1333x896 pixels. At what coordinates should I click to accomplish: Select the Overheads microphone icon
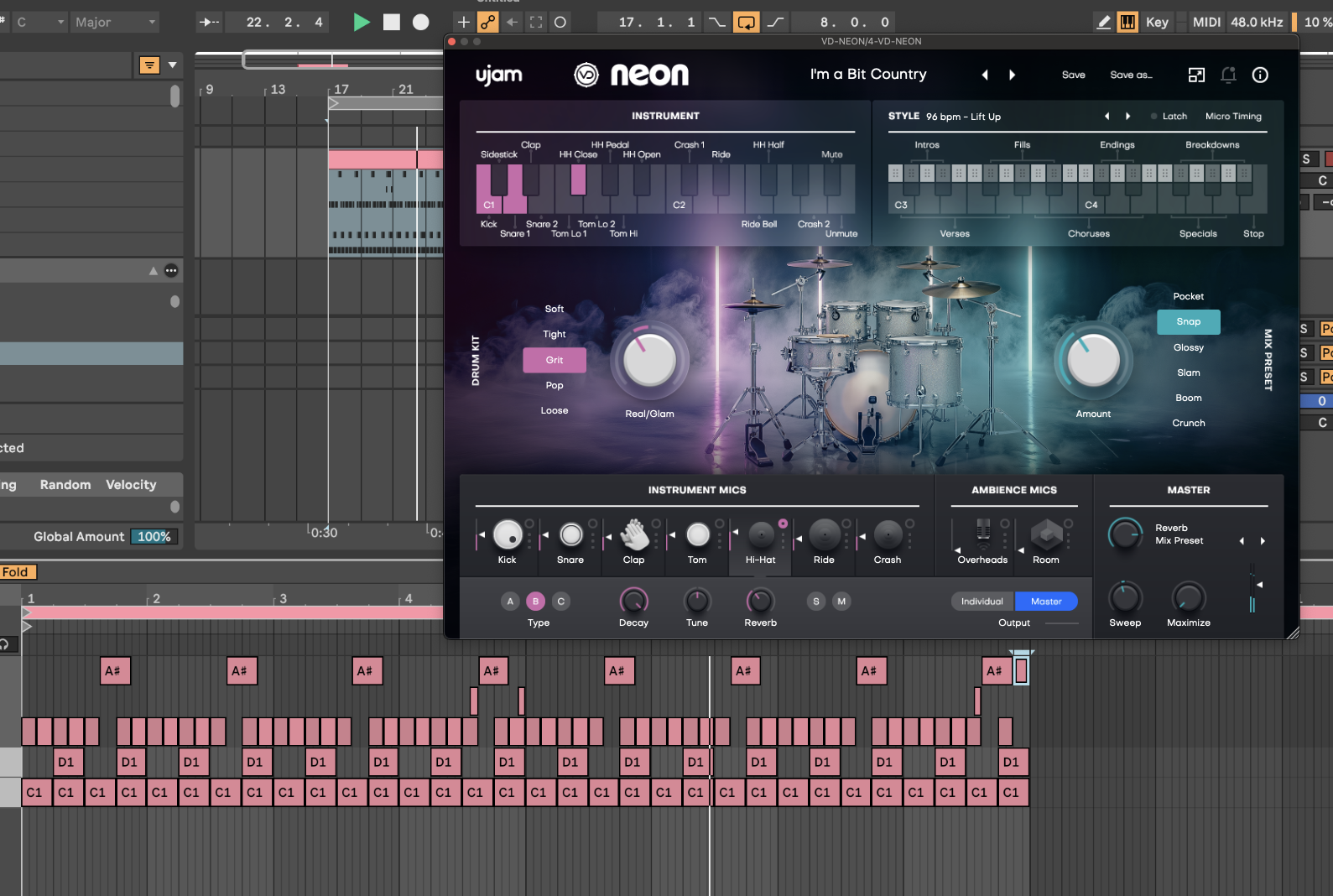[983, 533]
